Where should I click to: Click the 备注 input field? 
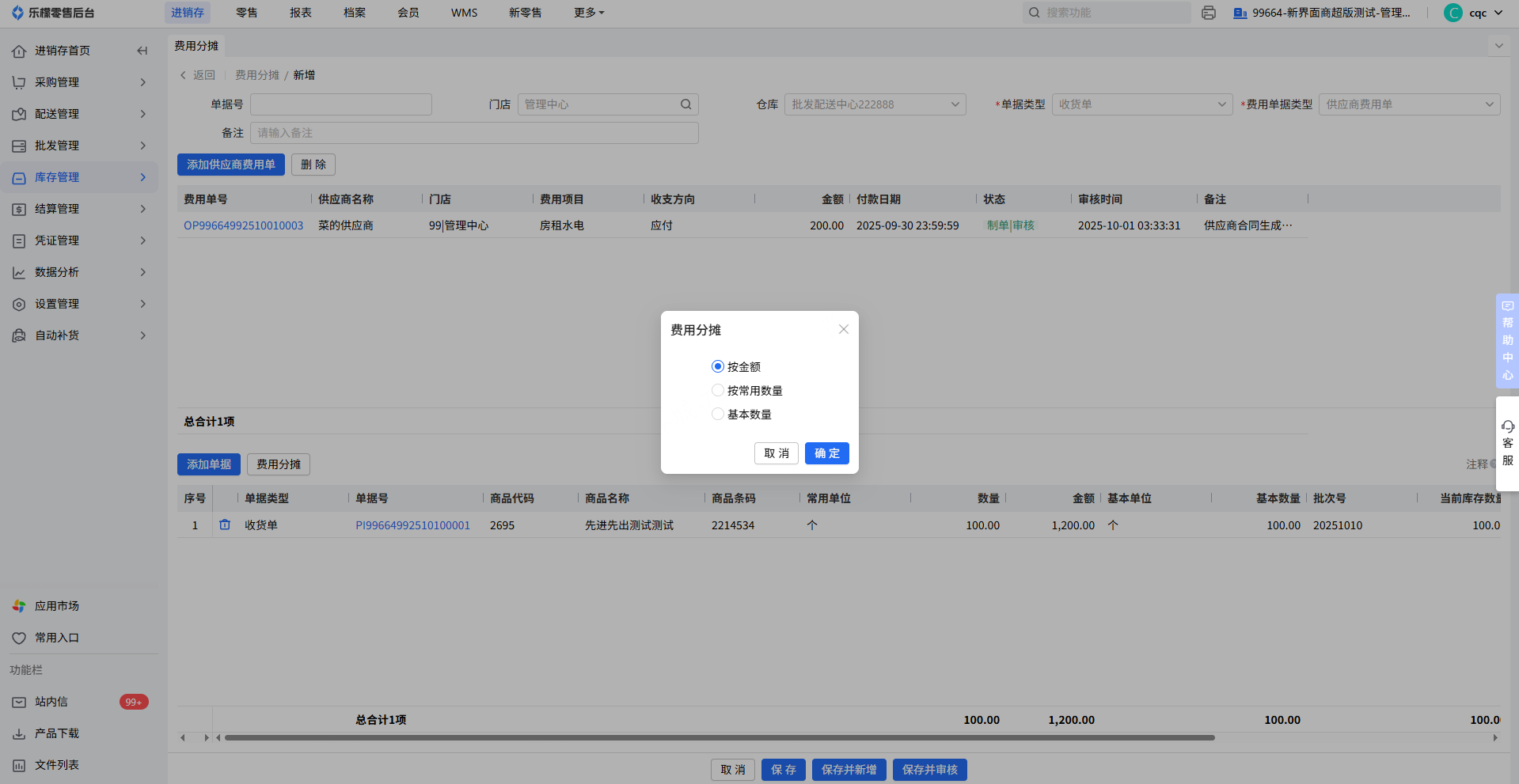pos(474,133)
